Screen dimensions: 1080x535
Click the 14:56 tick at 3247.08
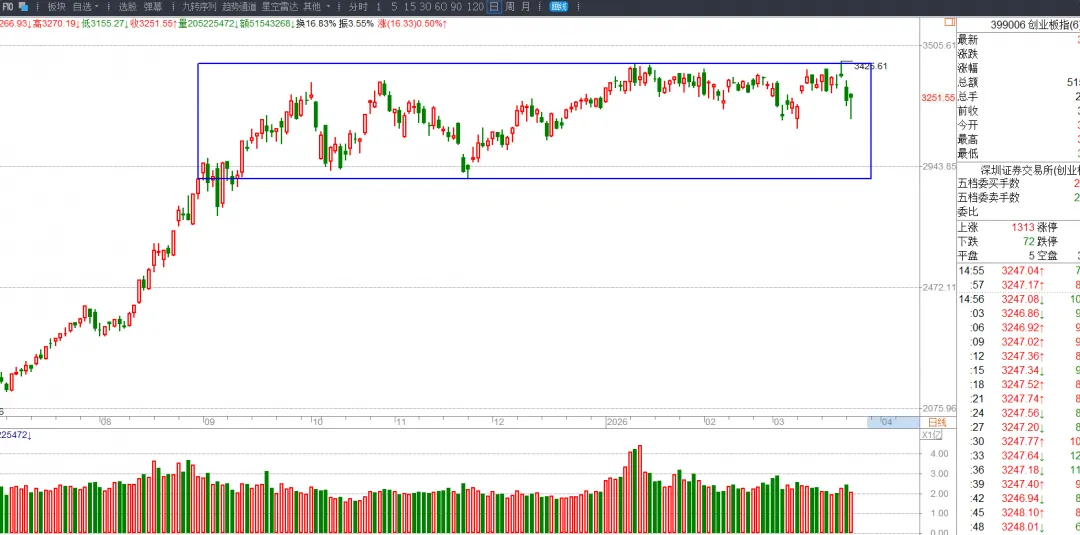1019,300
